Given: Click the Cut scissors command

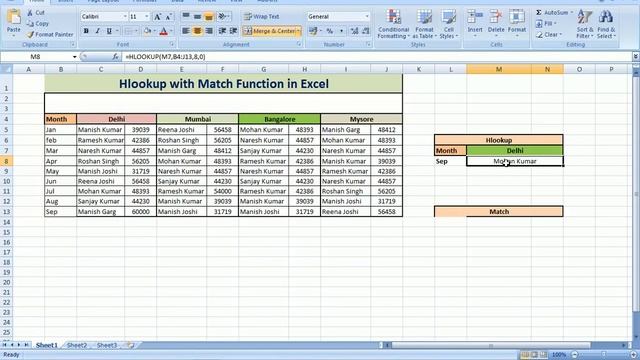Looking at the screenshot, I should [x=36, y=13].
